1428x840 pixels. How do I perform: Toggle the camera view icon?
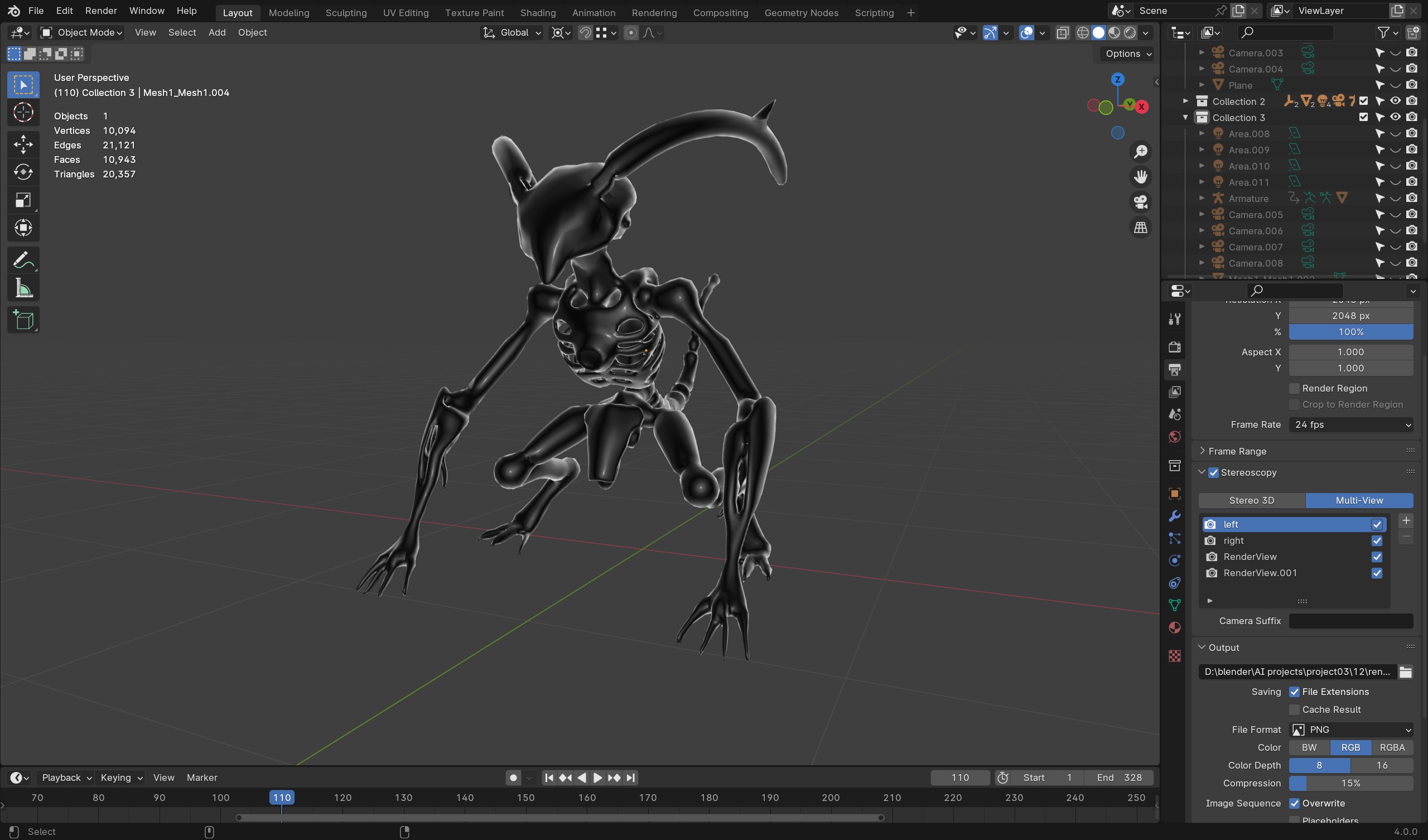pos(1140,202)
